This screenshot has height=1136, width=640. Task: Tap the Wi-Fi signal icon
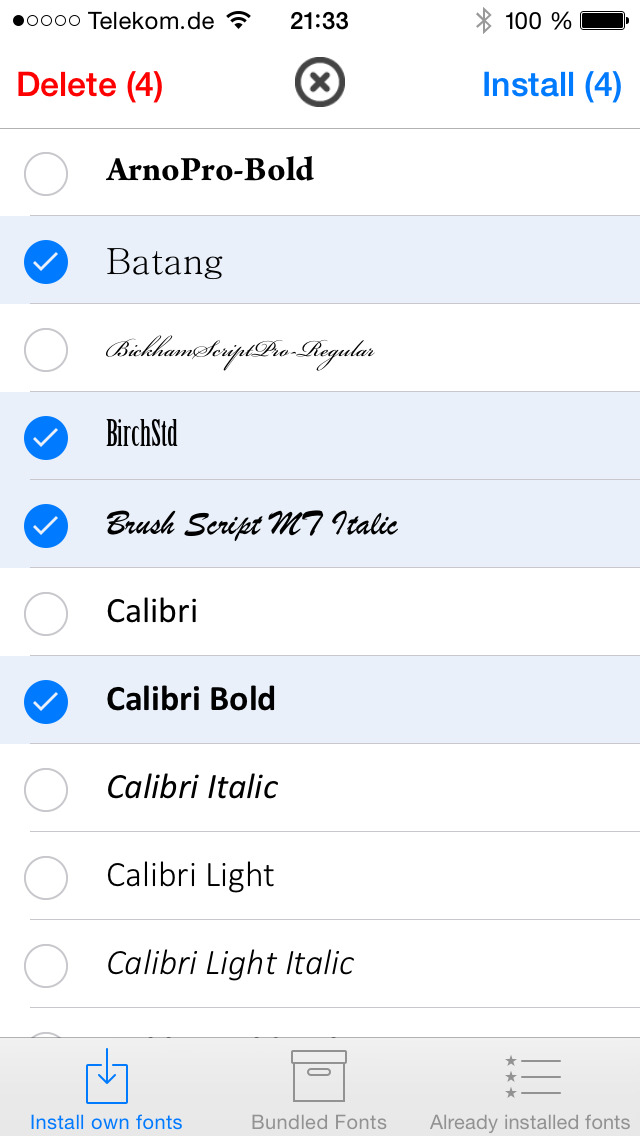[238, 21]
